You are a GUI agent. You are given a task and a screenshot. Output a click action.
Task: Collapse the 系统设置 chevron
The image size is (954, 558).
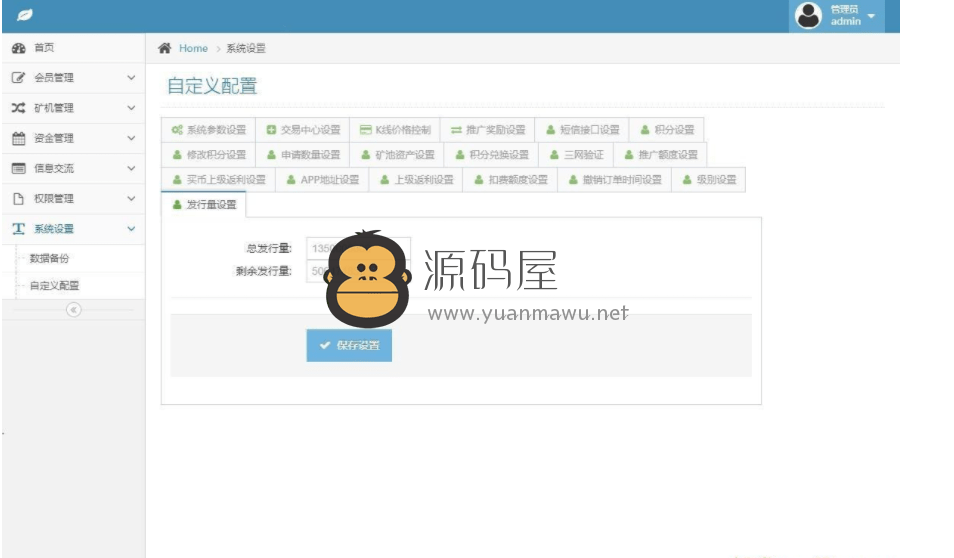pyautogui.click(x=131, y=228)
